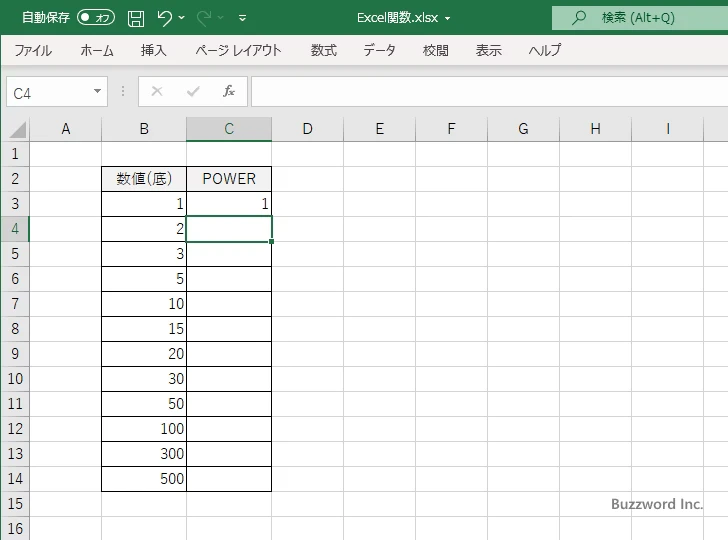
Task: Open the 数式 ribbon tab
Action: pyautogui.click(x=324, y=50)
